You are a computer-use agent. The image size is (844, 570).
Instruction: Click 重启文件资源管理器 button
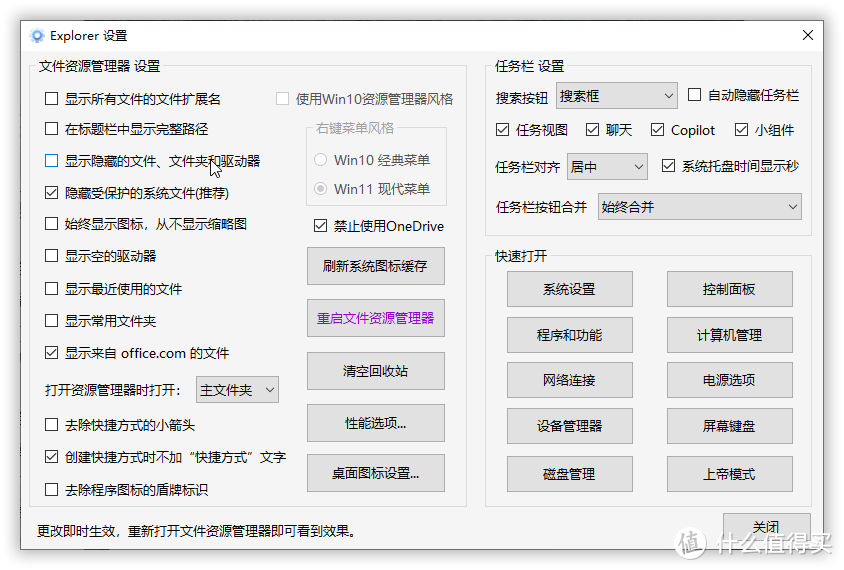[376, 318]
